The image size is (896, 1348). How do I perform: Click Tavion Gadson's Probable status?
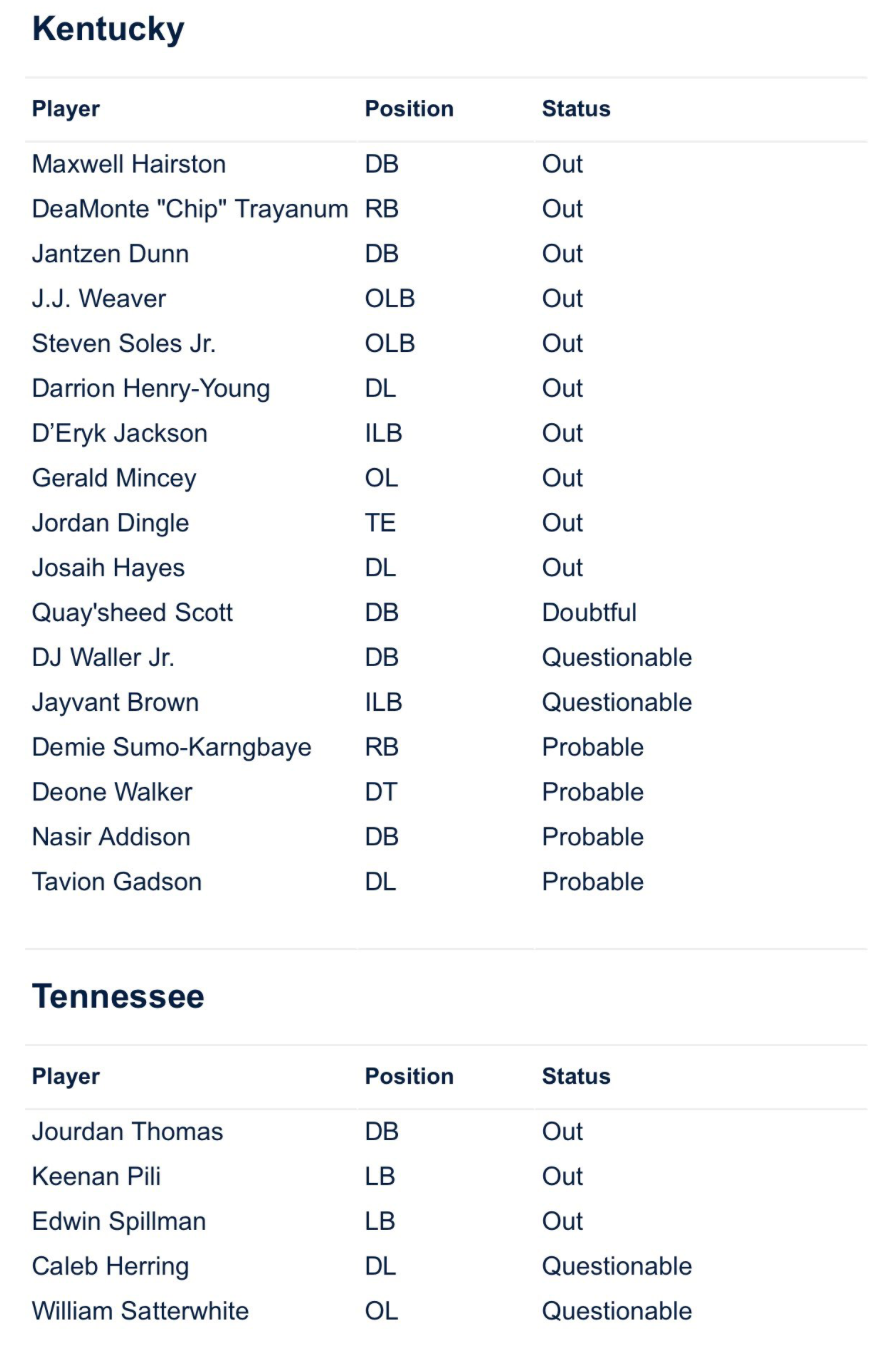tap(593, 881)
